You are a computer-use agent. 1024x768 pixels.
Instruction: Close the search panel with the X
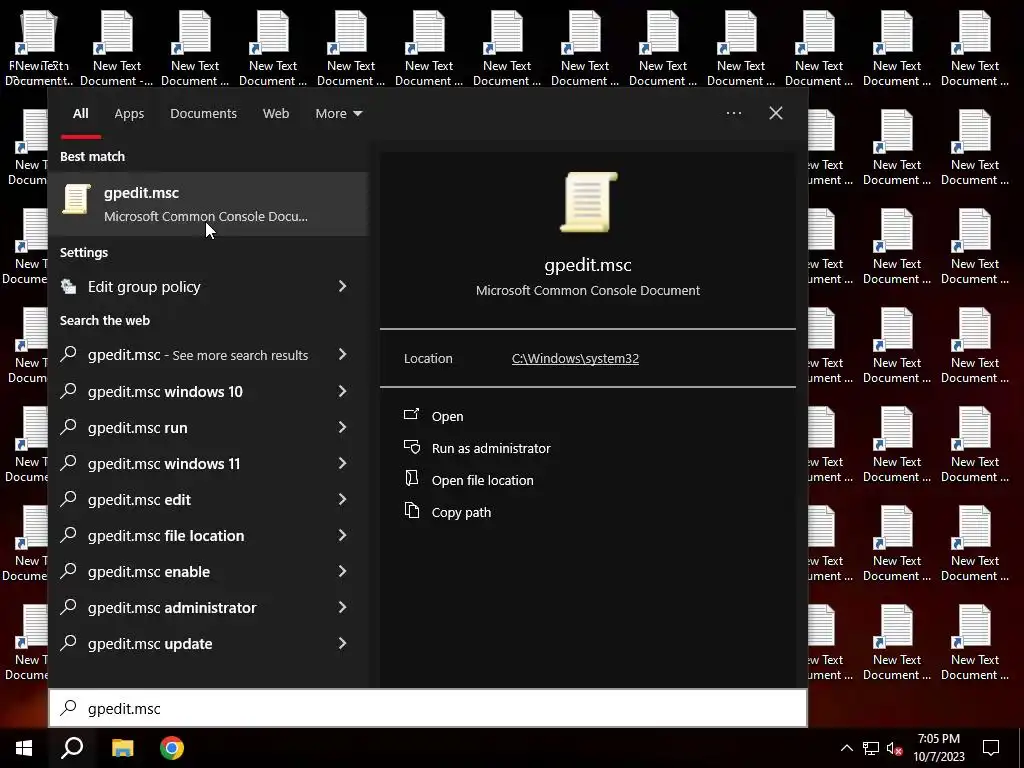click(776, 113)
